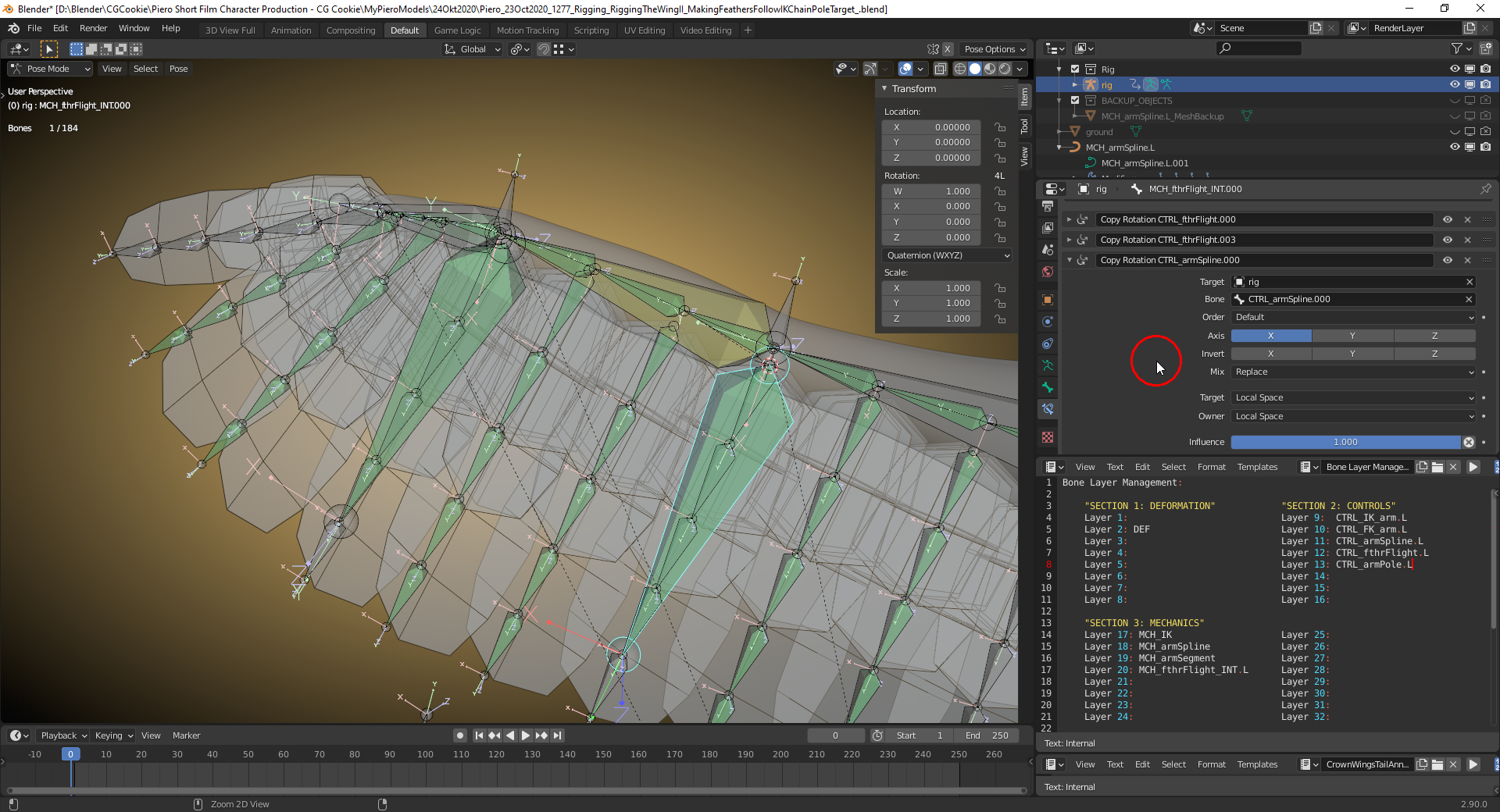Open the Pose menu in viewport header
This screenshot has height=812, width=1500.
(178, 69)
